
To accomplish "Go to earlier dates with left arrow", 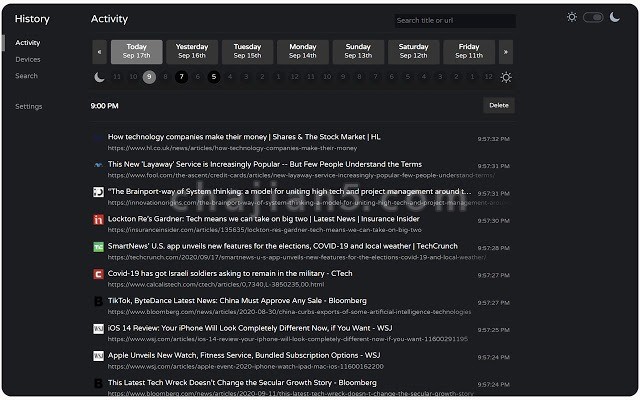I will (x=99, y=52).
